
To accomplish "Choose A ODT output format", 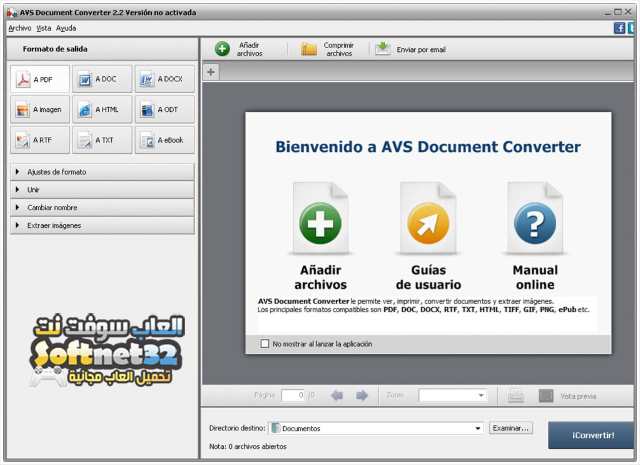I will pyautogui.click(x=164, y=109).
